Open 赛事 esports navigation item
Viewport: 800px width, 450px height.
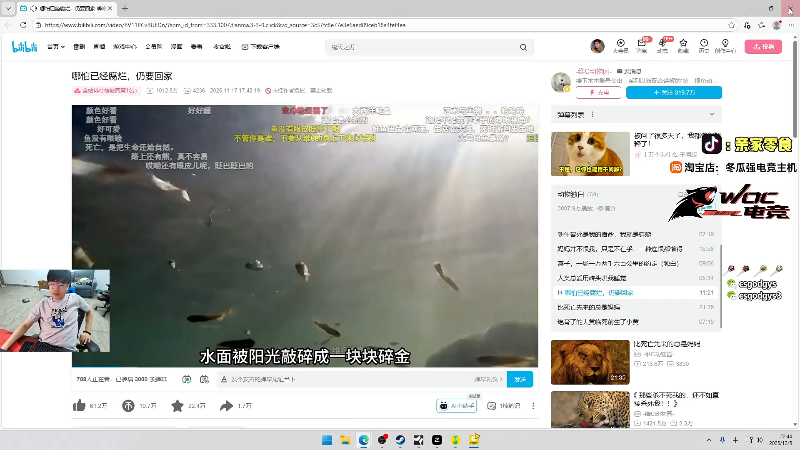[x=196, y=47]
